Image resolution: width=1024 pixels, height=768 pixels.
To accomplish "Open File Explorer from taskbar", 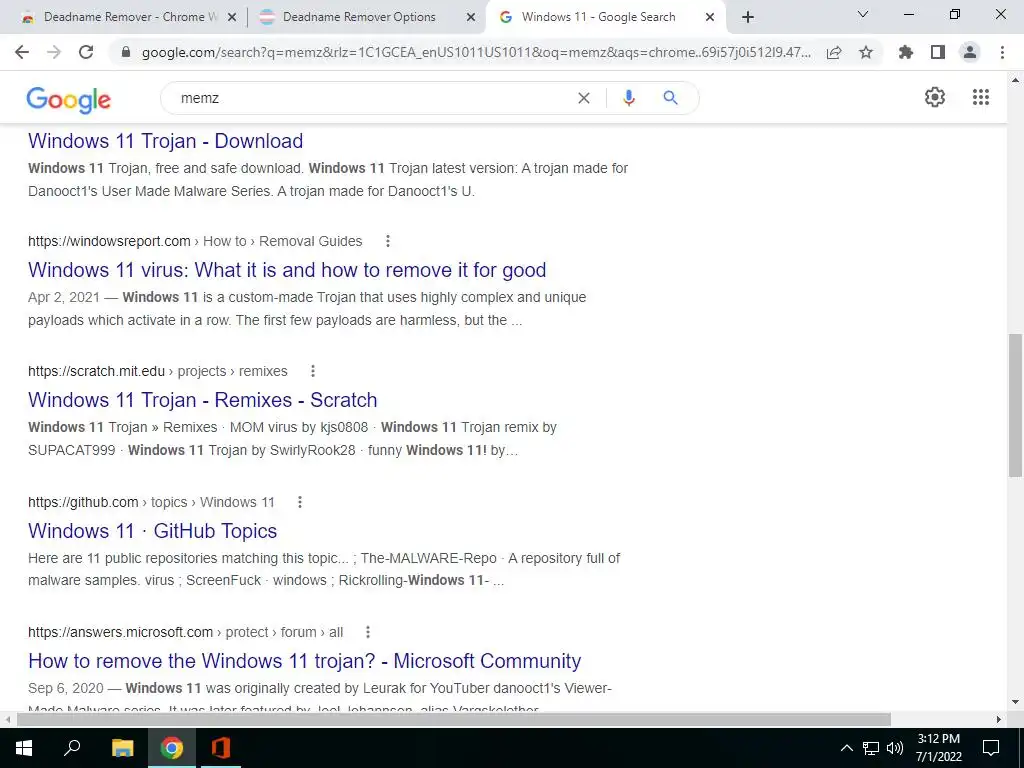I will point(122,748).
